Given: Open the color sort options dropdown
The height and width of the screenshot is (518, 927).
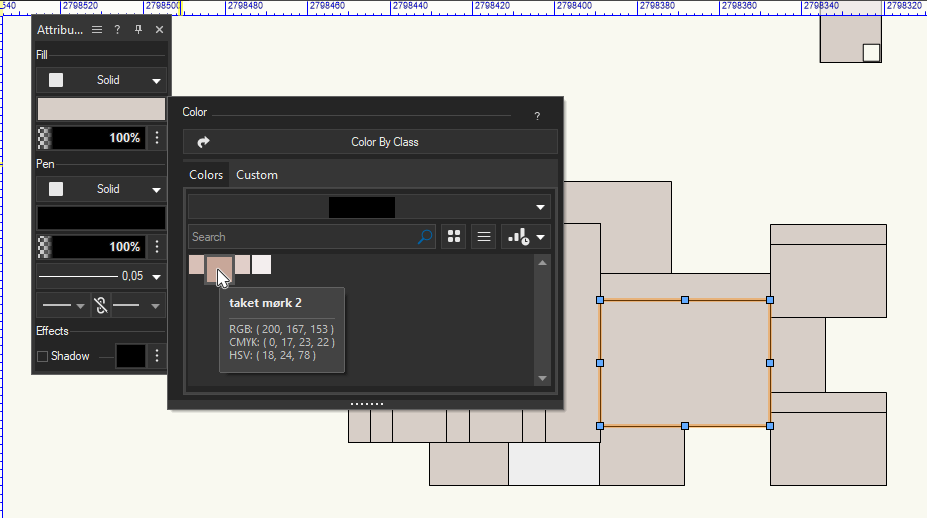Looking at the screenshot, I should coord(526,237).
